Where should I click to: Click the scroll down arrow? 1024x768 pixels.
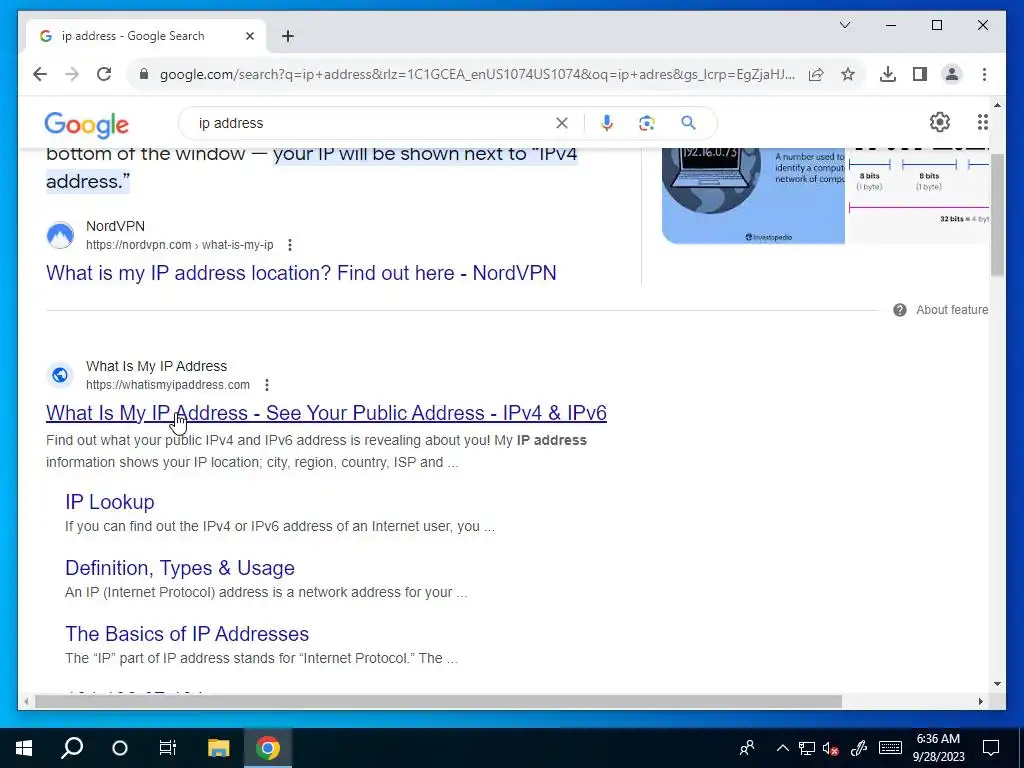(997, 684)
